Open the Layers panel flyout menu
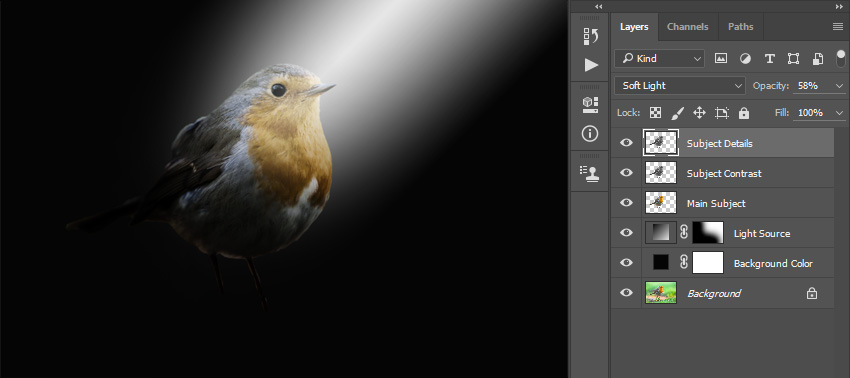 tap(838, 27)
